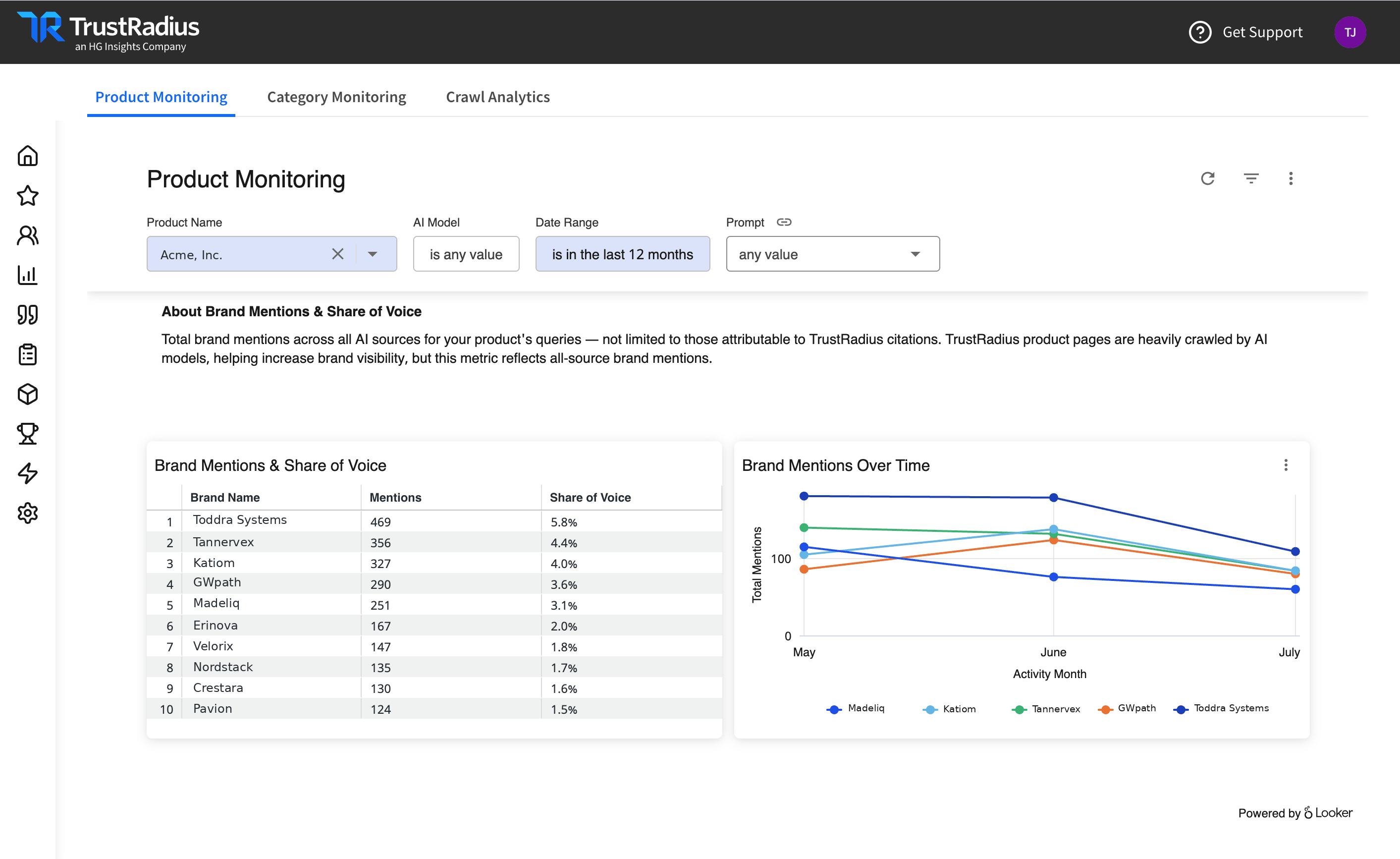Switch to Category Monitoring tab
1400x859 pixels.
click(x=336, y=97)
